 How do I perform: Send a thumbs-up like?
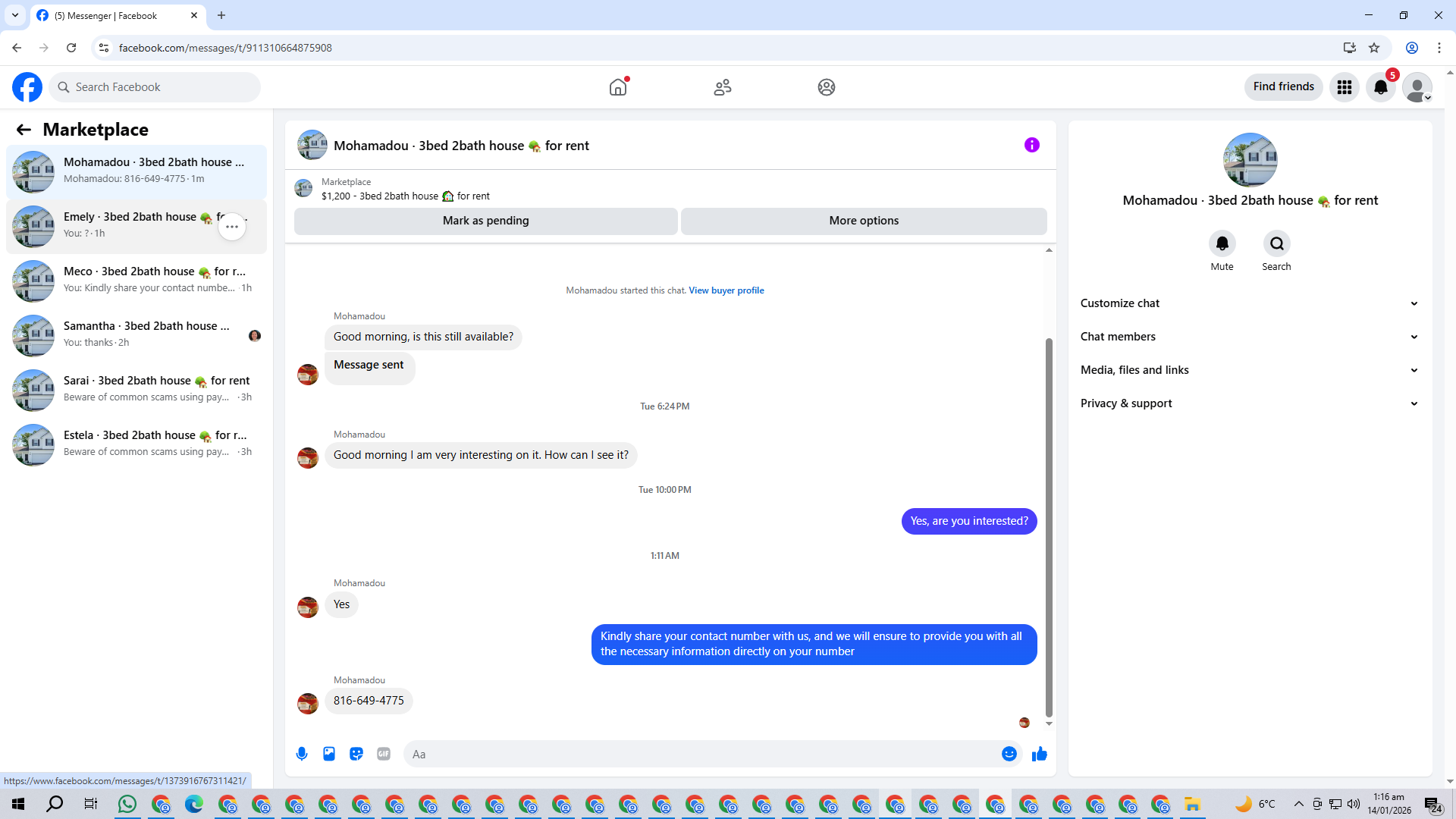click(1039, 754)
